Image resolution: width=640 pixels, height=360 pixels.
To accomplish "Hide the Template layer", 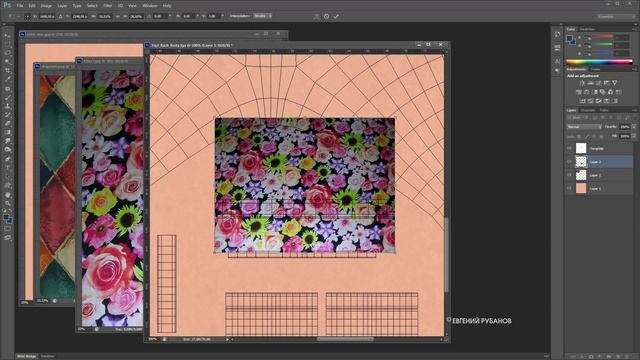I will click(x=569, y=148).
